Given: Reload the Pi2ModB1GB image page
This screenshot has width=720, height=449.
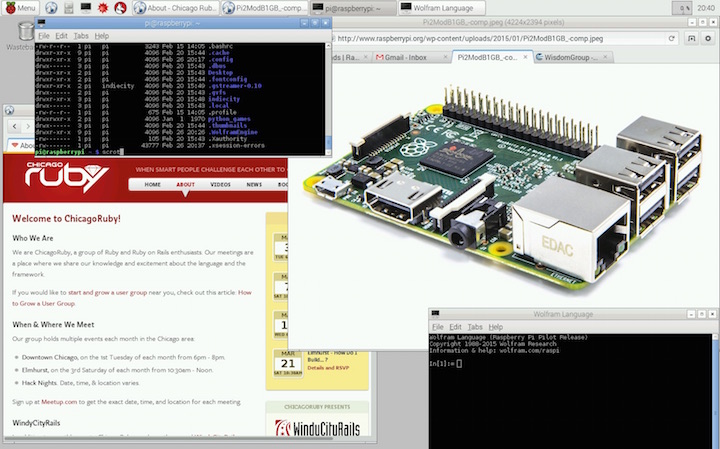Looking at the screenshot, I should tap(671, 39).
